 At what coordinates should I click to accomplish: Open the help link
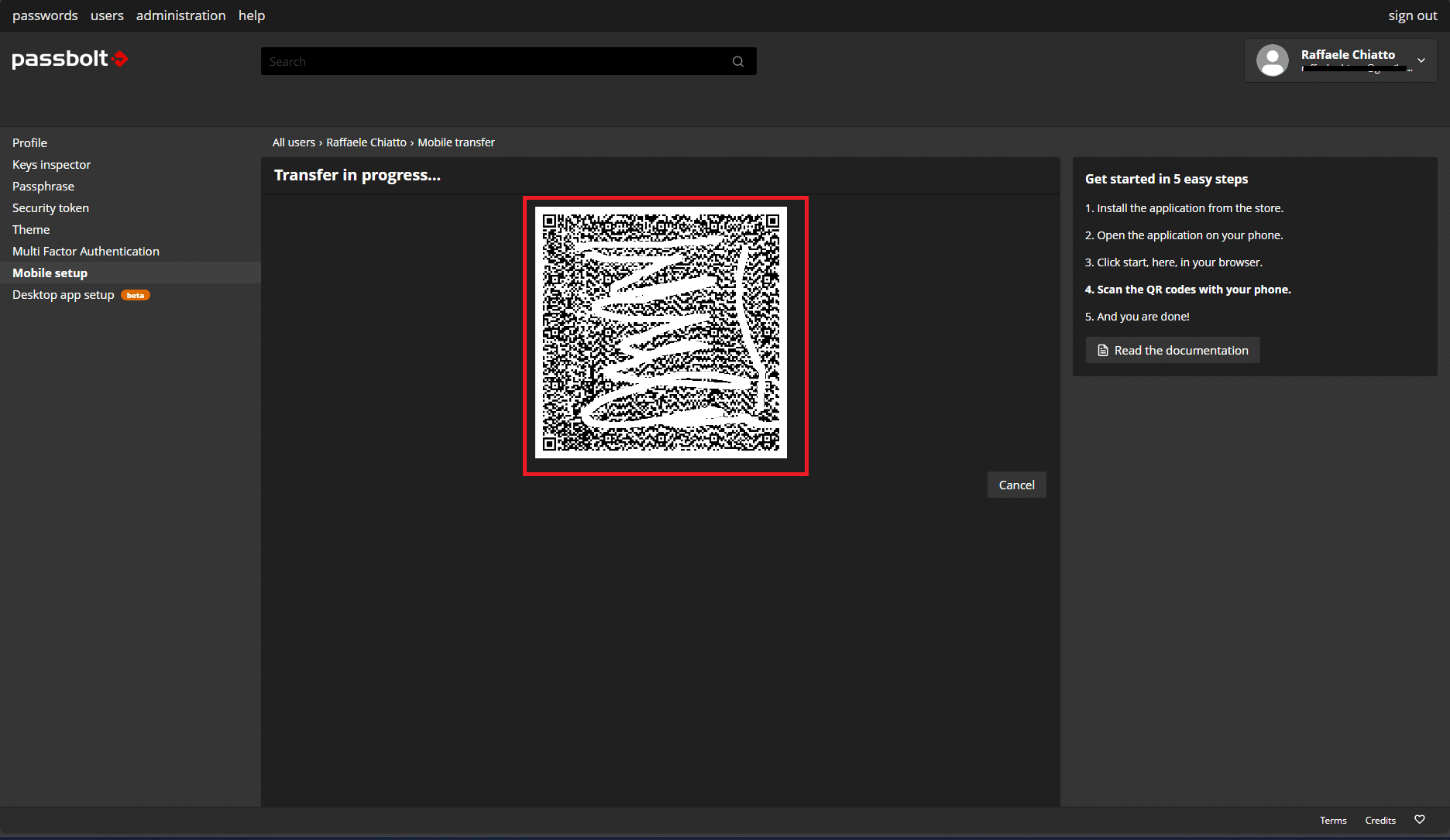click(x=252, y=15)
